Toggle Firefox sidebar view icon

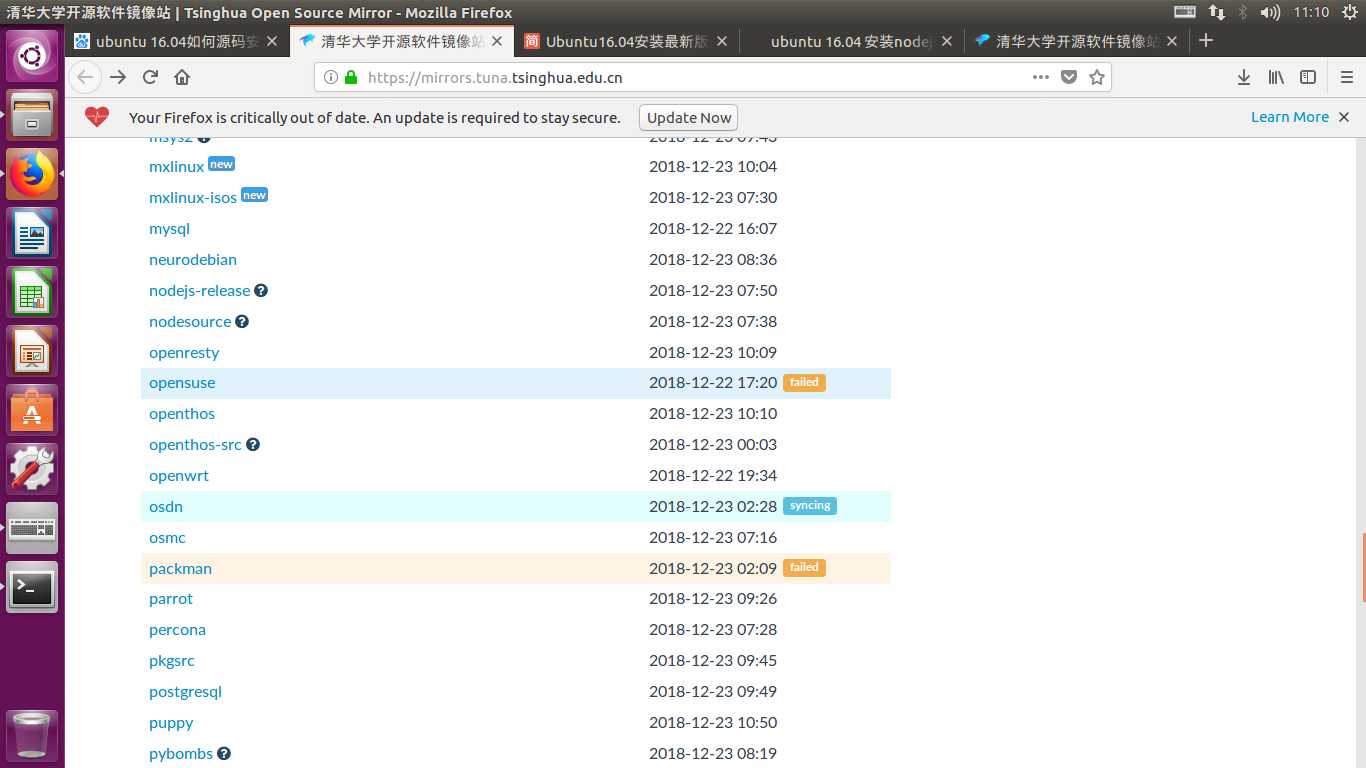pyautogui.click(x=1308, y=77)
